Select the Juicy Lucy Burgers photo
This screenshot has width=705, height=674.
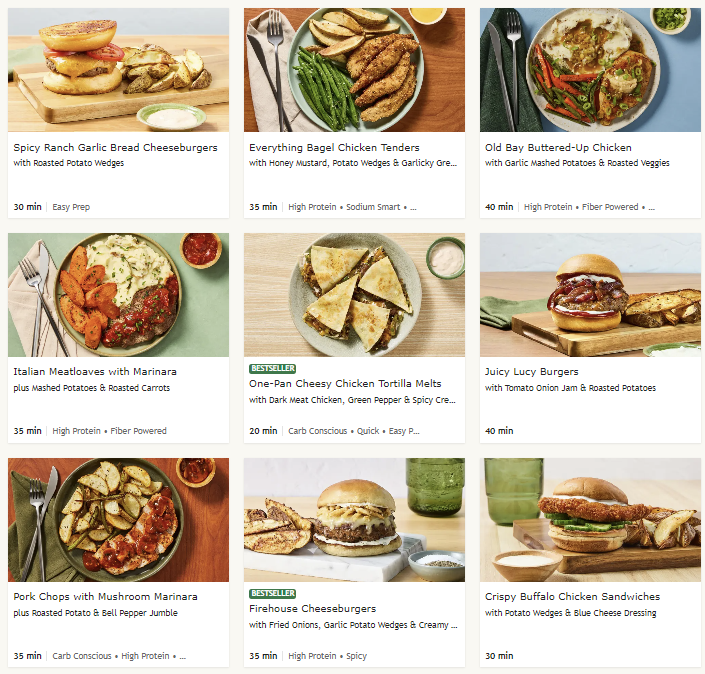click(590, 295)
